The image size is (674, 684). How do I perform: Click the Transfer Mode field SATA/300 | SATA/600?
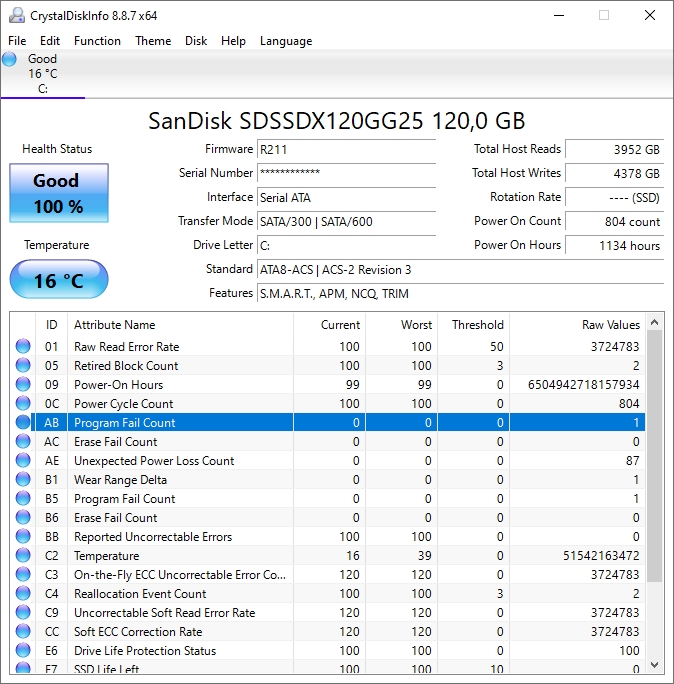click(x=347, y=221)
